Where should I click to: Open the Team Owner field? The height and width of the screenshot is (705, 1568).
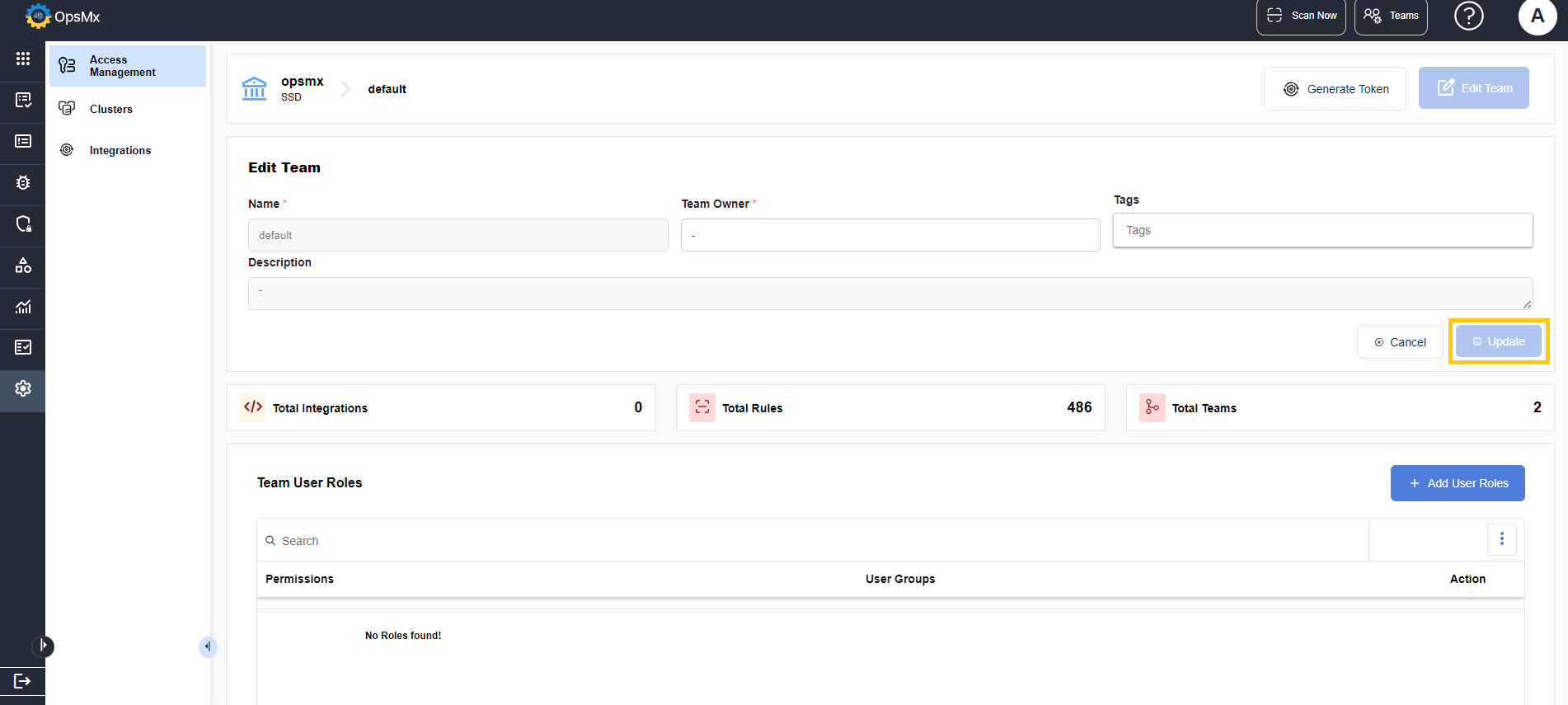tap(890, 235)
